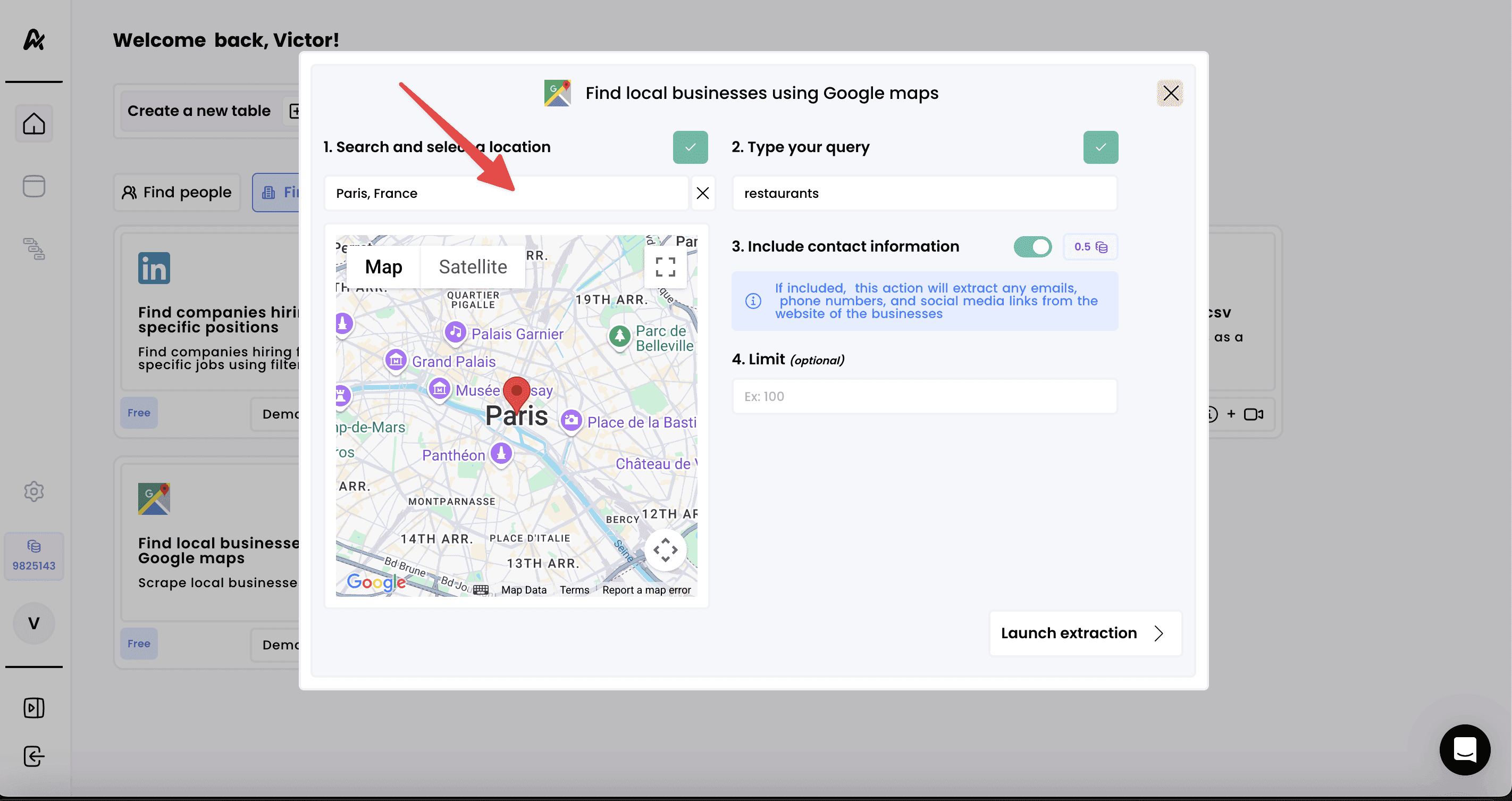Open map camera controls
1512x801 pixels.
665,550
